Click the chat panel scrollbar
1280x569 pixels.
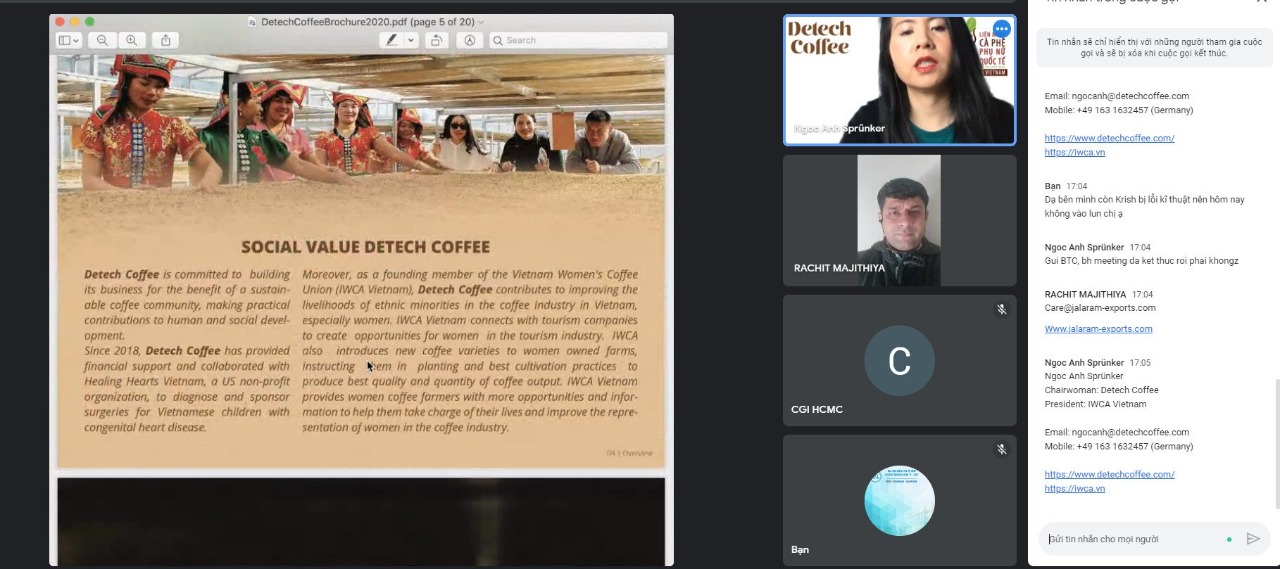coord(1276,444)
